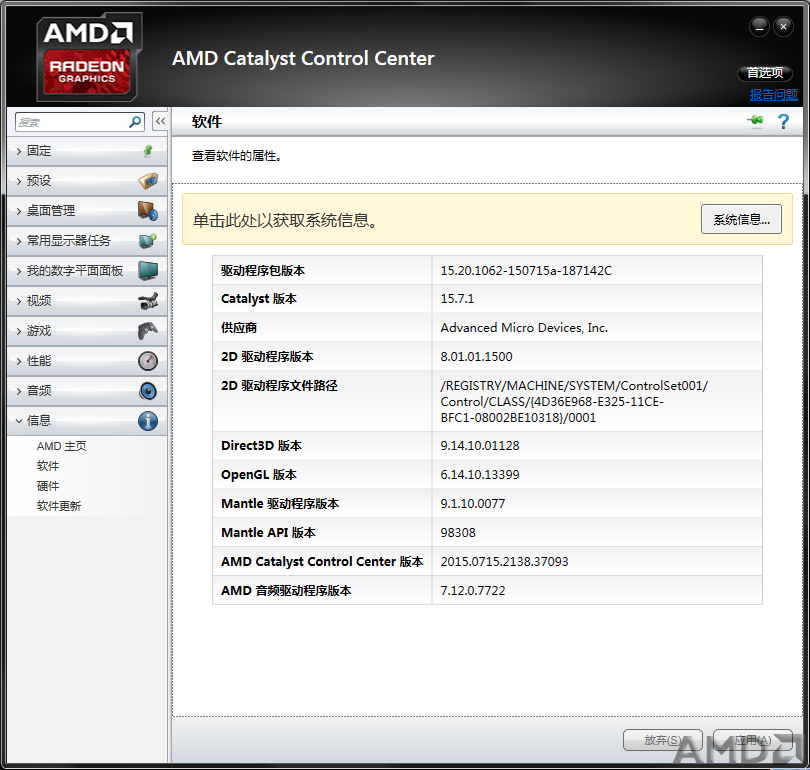Minimize the Catalyst Control Center window

pyautogui.click(x=759, y=26)
